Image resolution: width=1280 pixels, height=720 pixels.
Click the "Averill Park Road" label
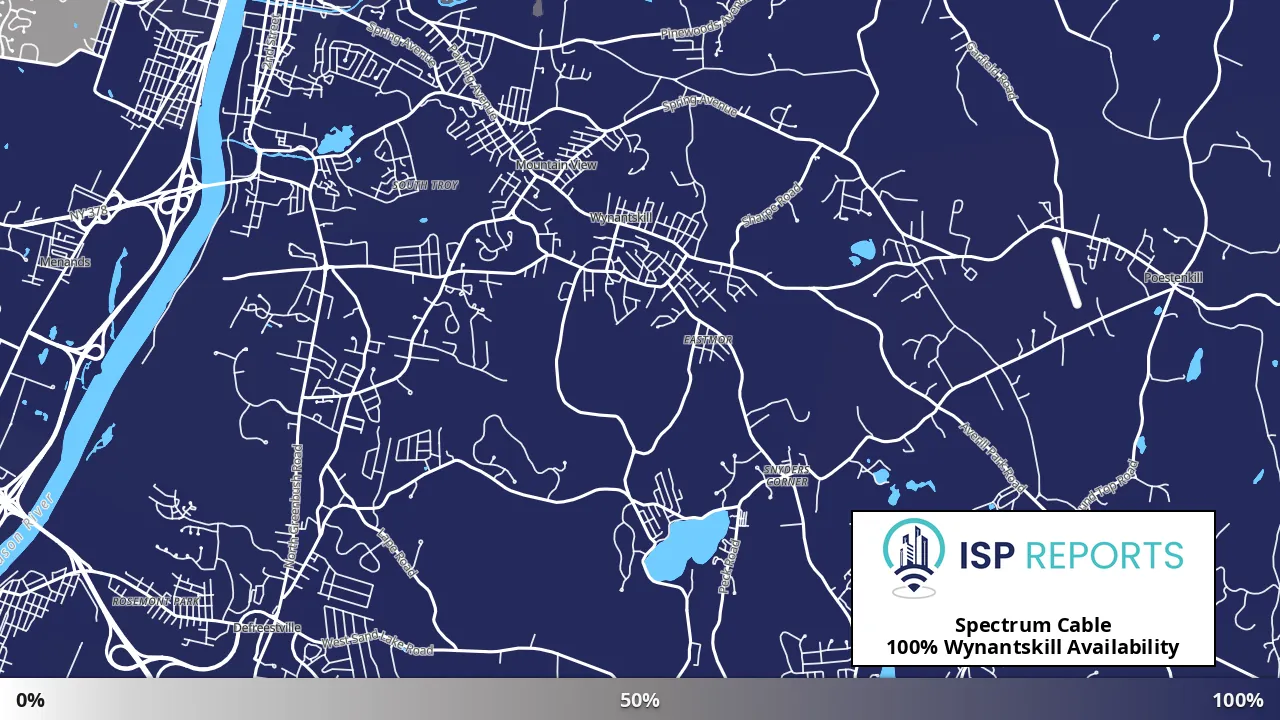[x=993, y=456]
